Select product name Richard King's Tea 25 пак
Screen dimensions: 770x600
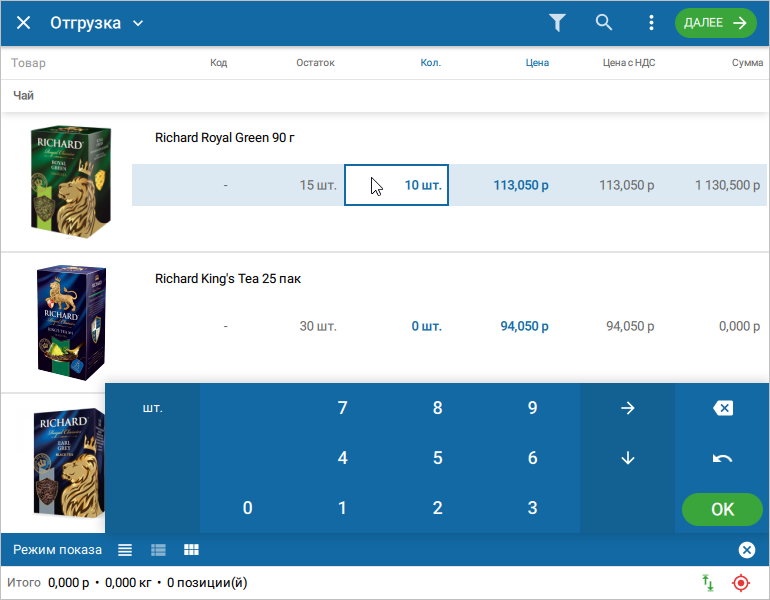[x=228, y=278]
